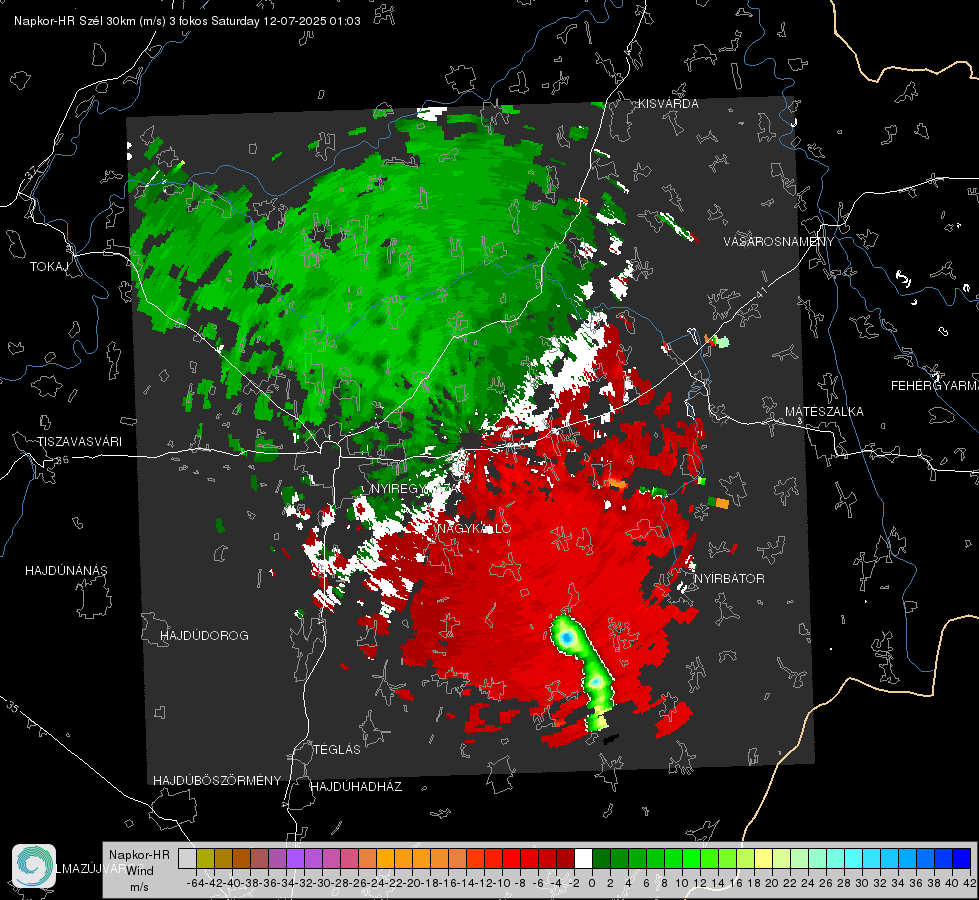The width and height of the screenshot is (979, 900).
Task: Click the lower blue core of the green wind cell
Action: pyautogui.click(x=596, y=681)
